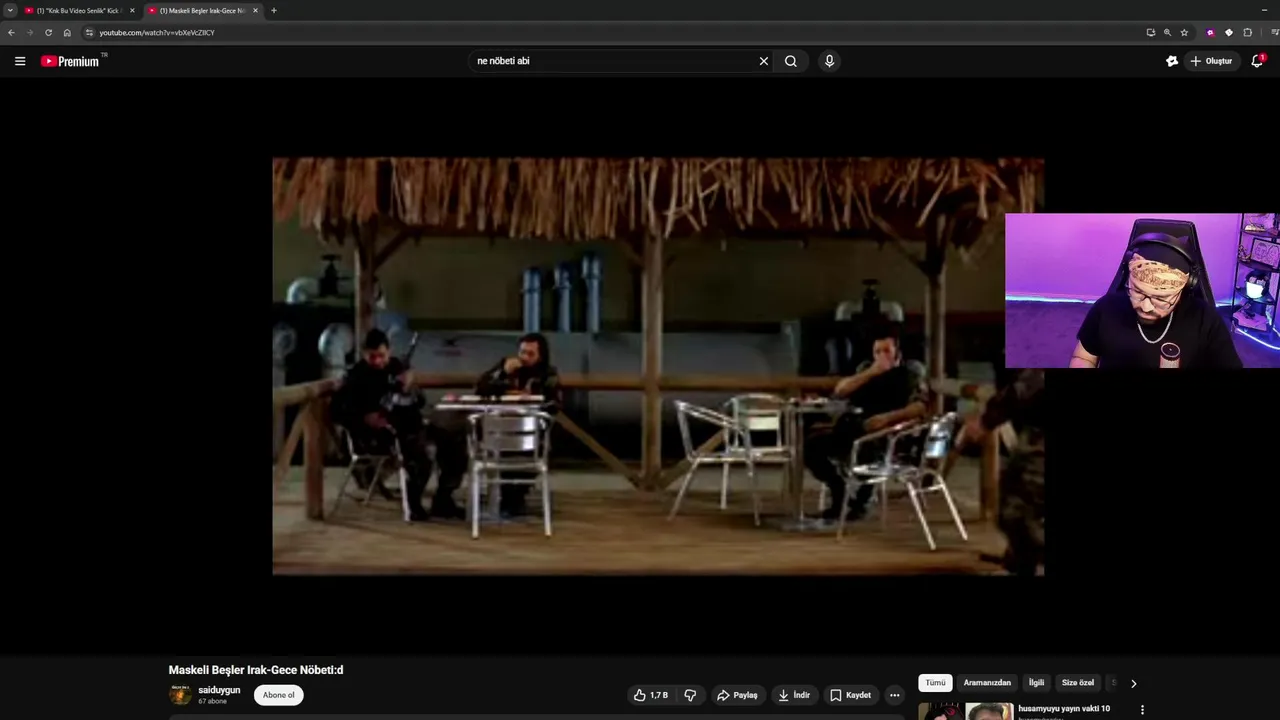This screenshot has height=720, width=1280.
Task: Open the media controls icon in the toolbar
Action: [x=1274, y=32]
